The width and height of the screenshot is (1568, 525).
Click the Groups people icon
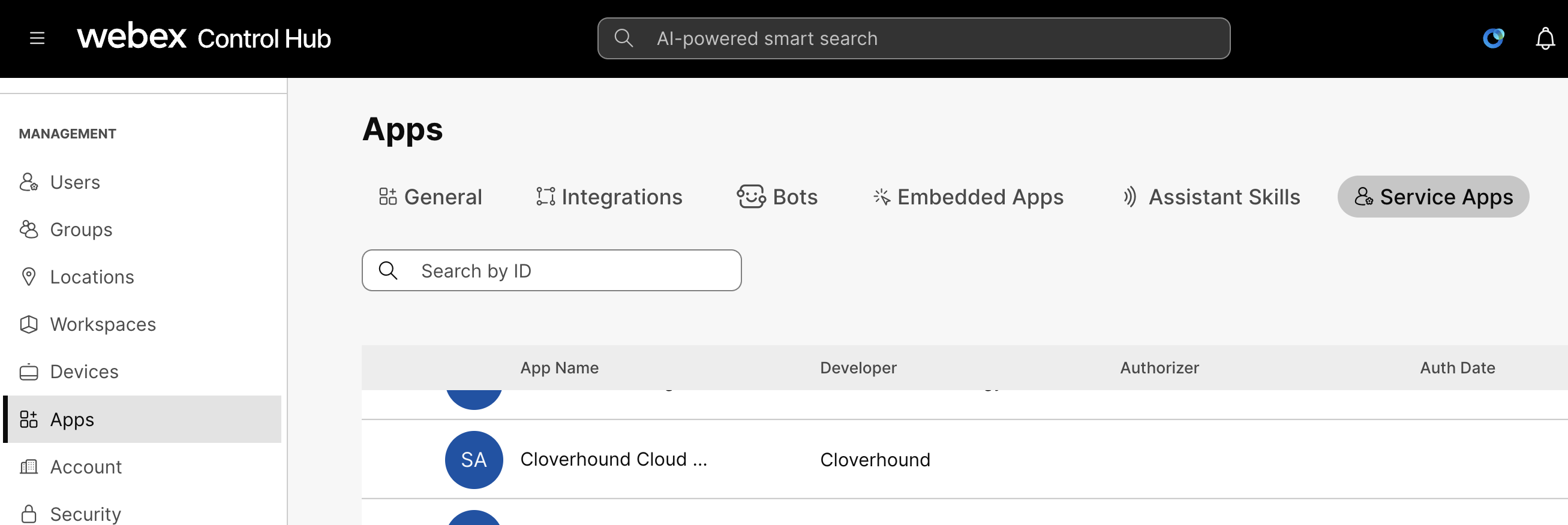pos(29,230)
